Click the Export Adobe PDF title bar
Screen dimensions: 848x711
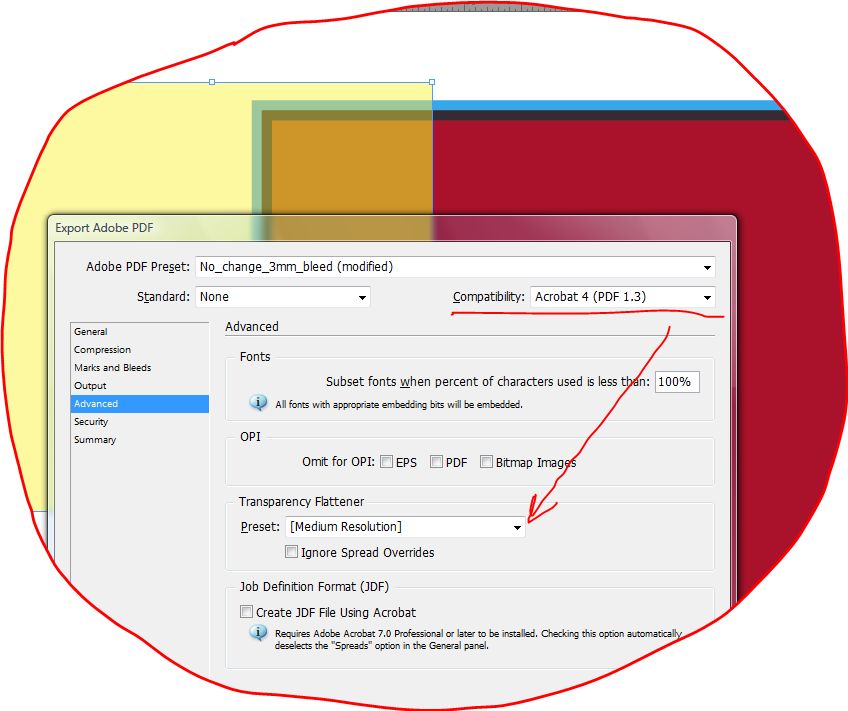(x=392, y=228)
